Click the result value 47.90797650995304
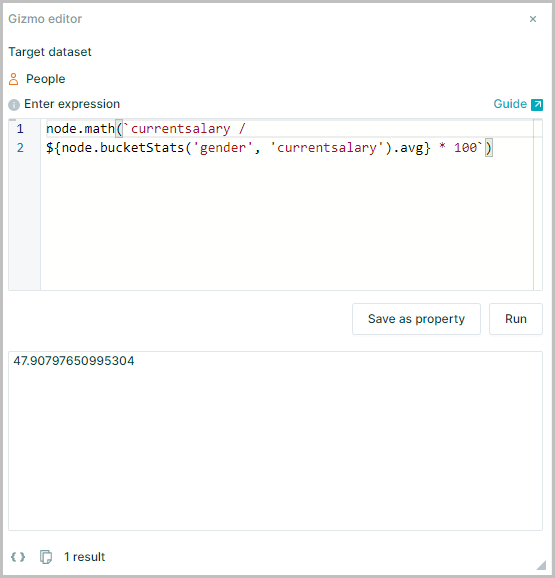The image size is (555, 578). pyautogui.click(x=74, y=361)
